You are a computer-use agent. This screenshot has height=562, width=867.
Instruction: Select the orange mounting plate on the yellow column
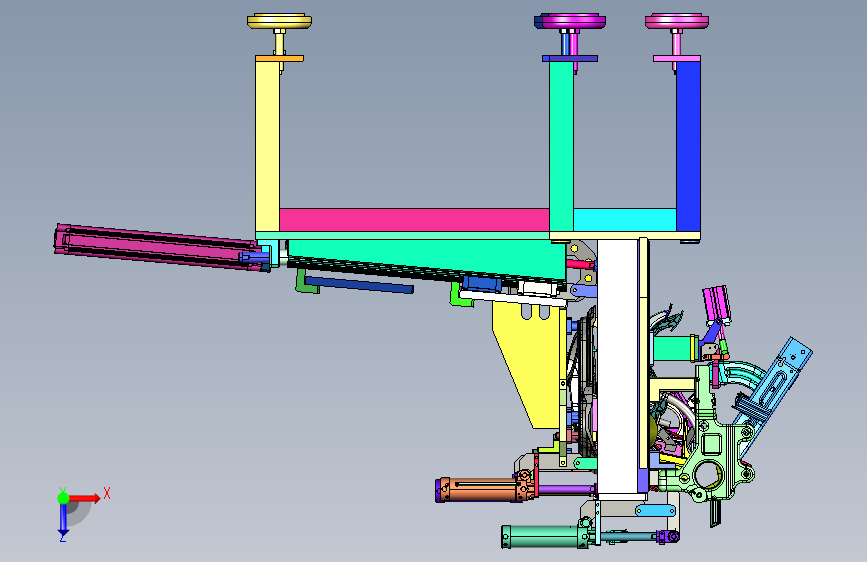pos(279,58)
